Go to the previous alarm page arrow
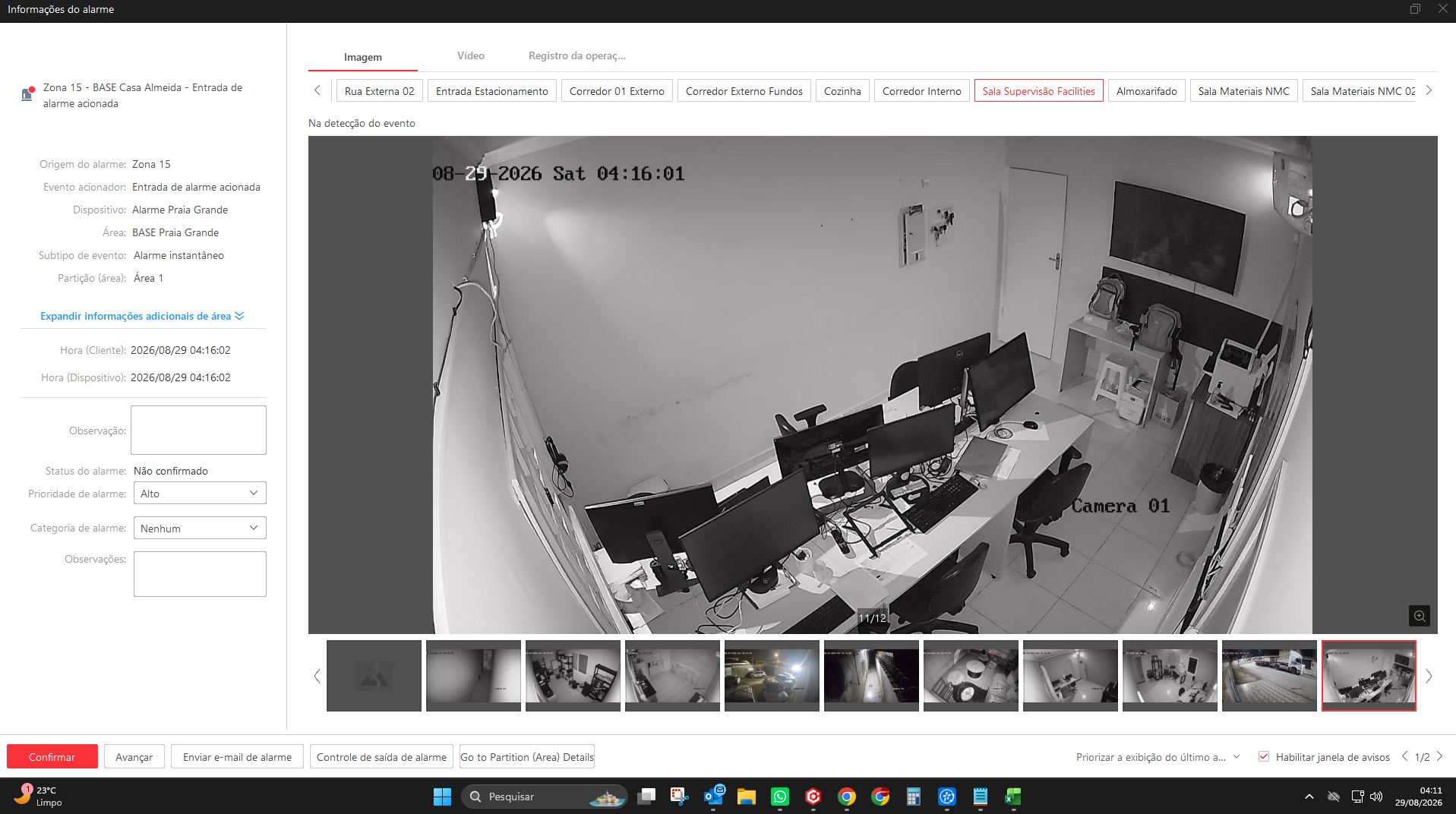1456x814 pixels. (1404, 756)
